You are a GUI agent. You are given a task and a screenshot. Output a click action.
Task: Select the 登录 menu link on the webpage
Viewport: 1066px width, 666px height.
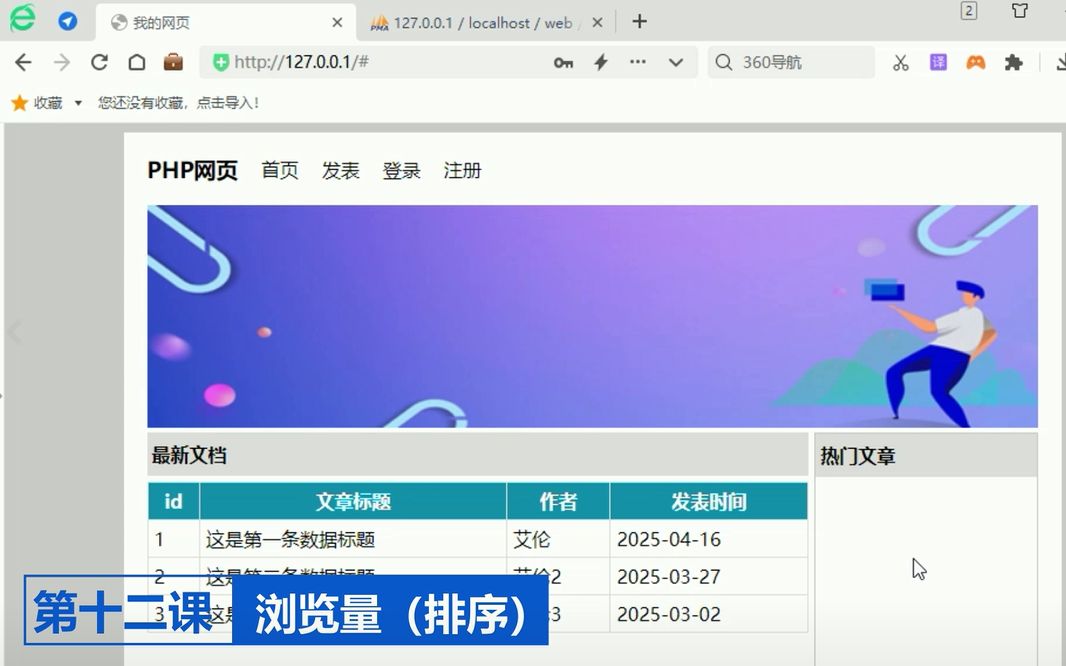click(401, 171)
